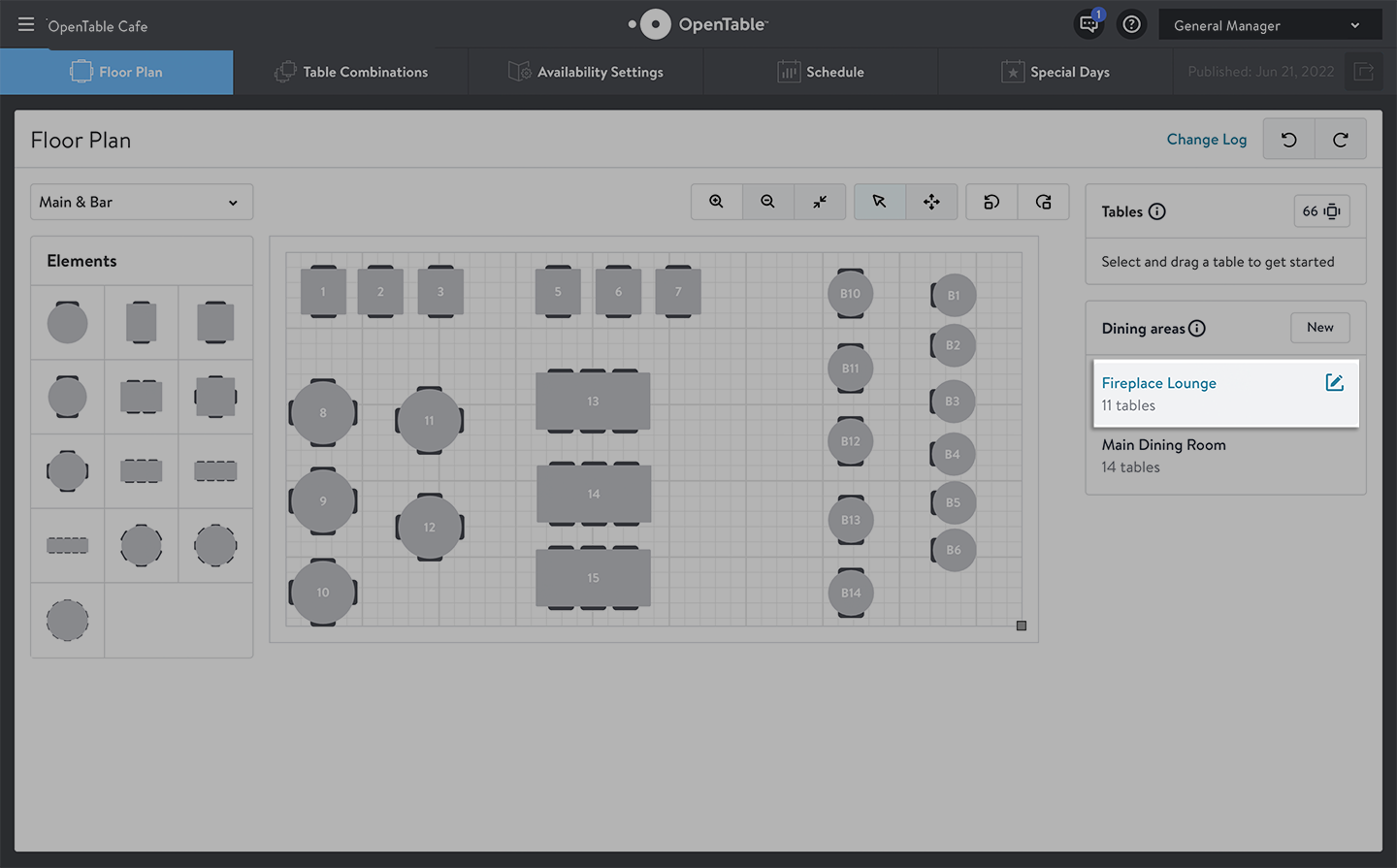Screen dimensions: 1397x868
Task: Select round table 11 on the floor plan
Action: [x=429, y=420]
